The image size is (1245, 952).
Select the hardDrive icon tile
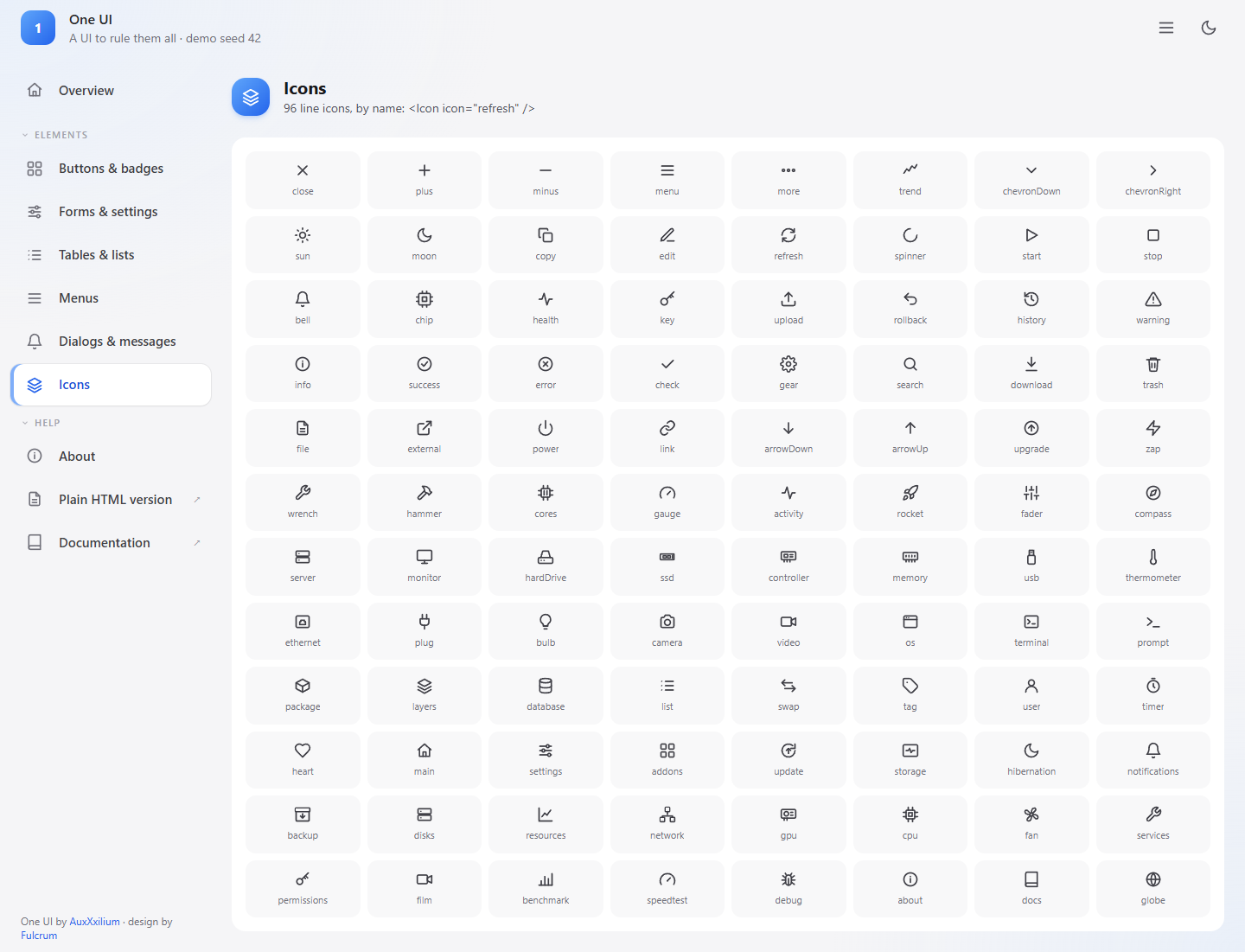point(546,566)
